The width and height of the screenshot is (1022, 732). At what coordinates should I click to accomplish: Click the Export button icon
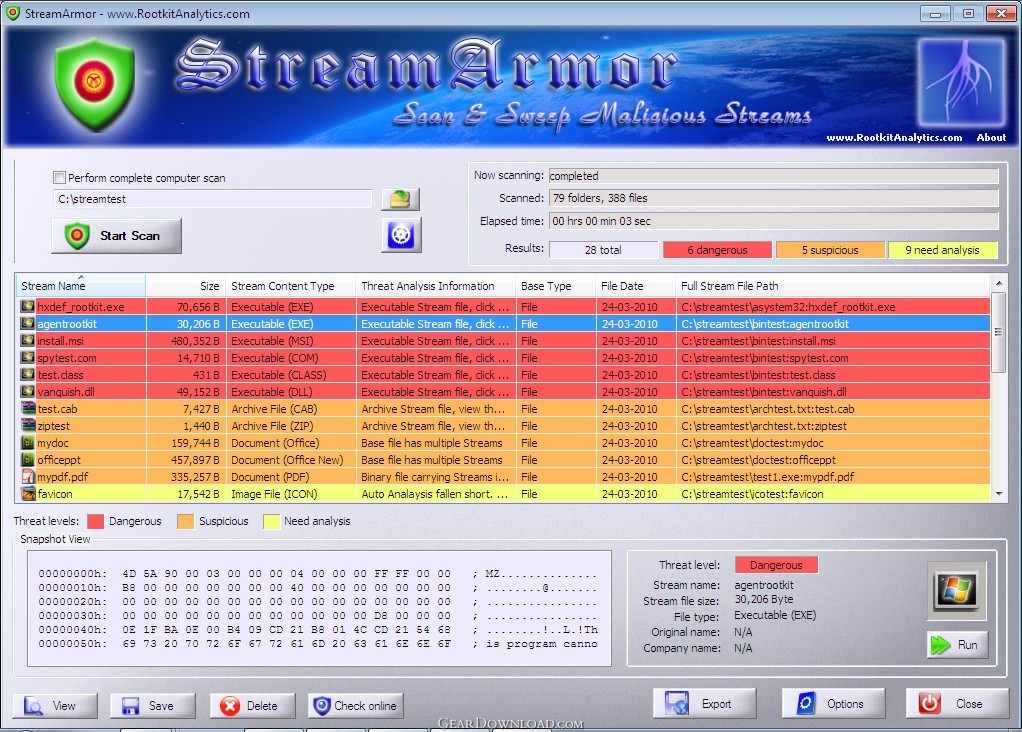(x=677, y=704)
